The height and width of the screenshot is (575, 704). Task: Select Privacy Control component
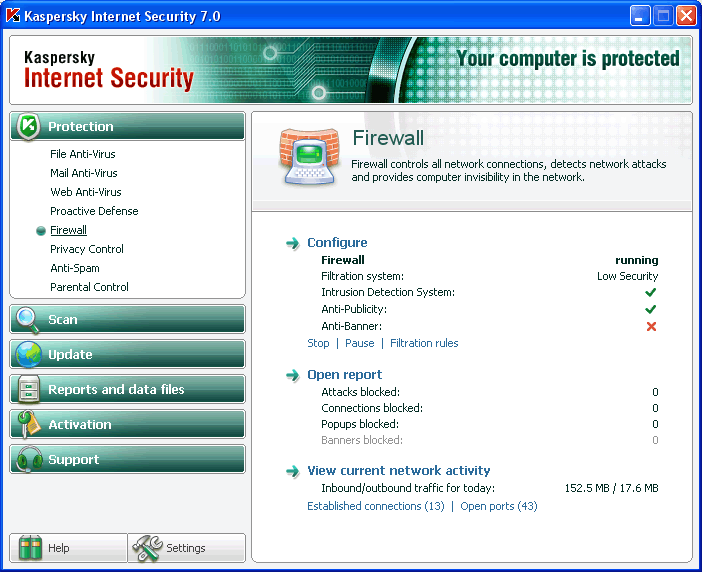click(87, 249)
